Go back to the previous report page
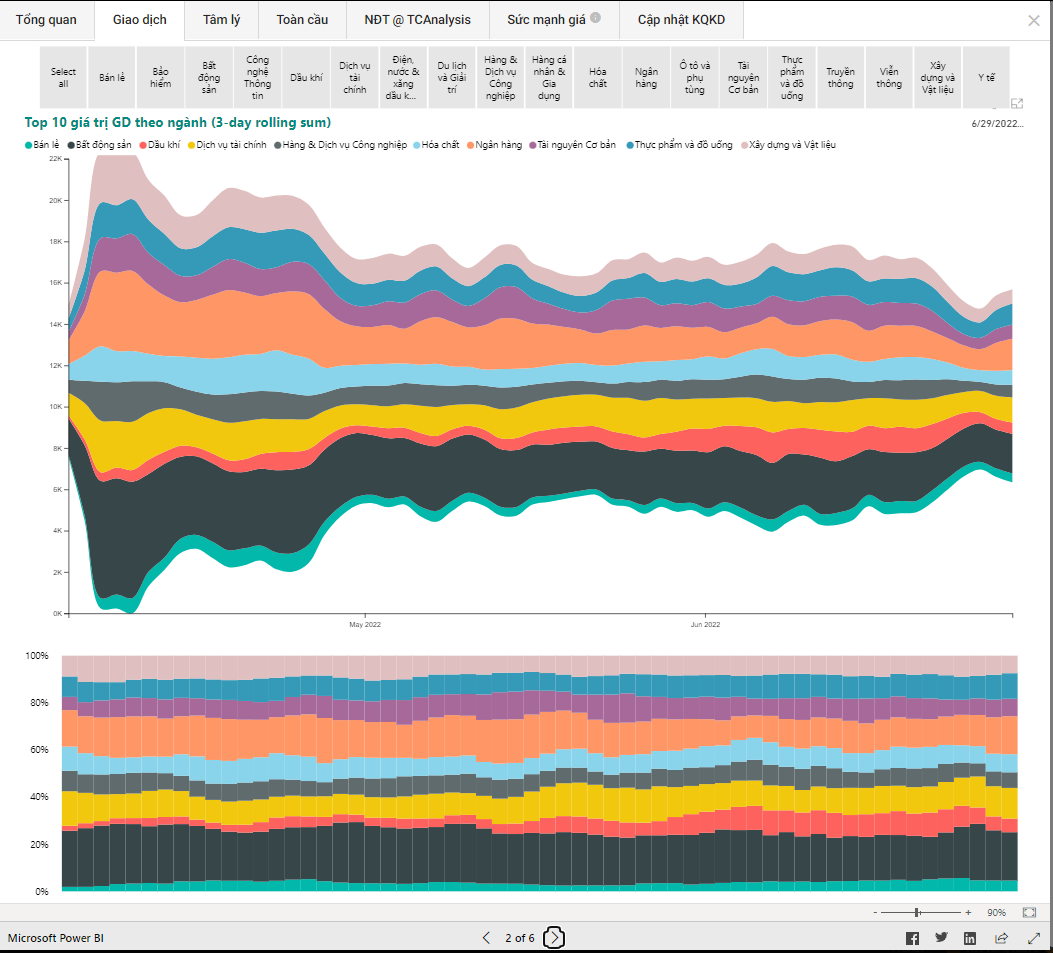Screen dimensions: 1053x953 click(487, 938)
